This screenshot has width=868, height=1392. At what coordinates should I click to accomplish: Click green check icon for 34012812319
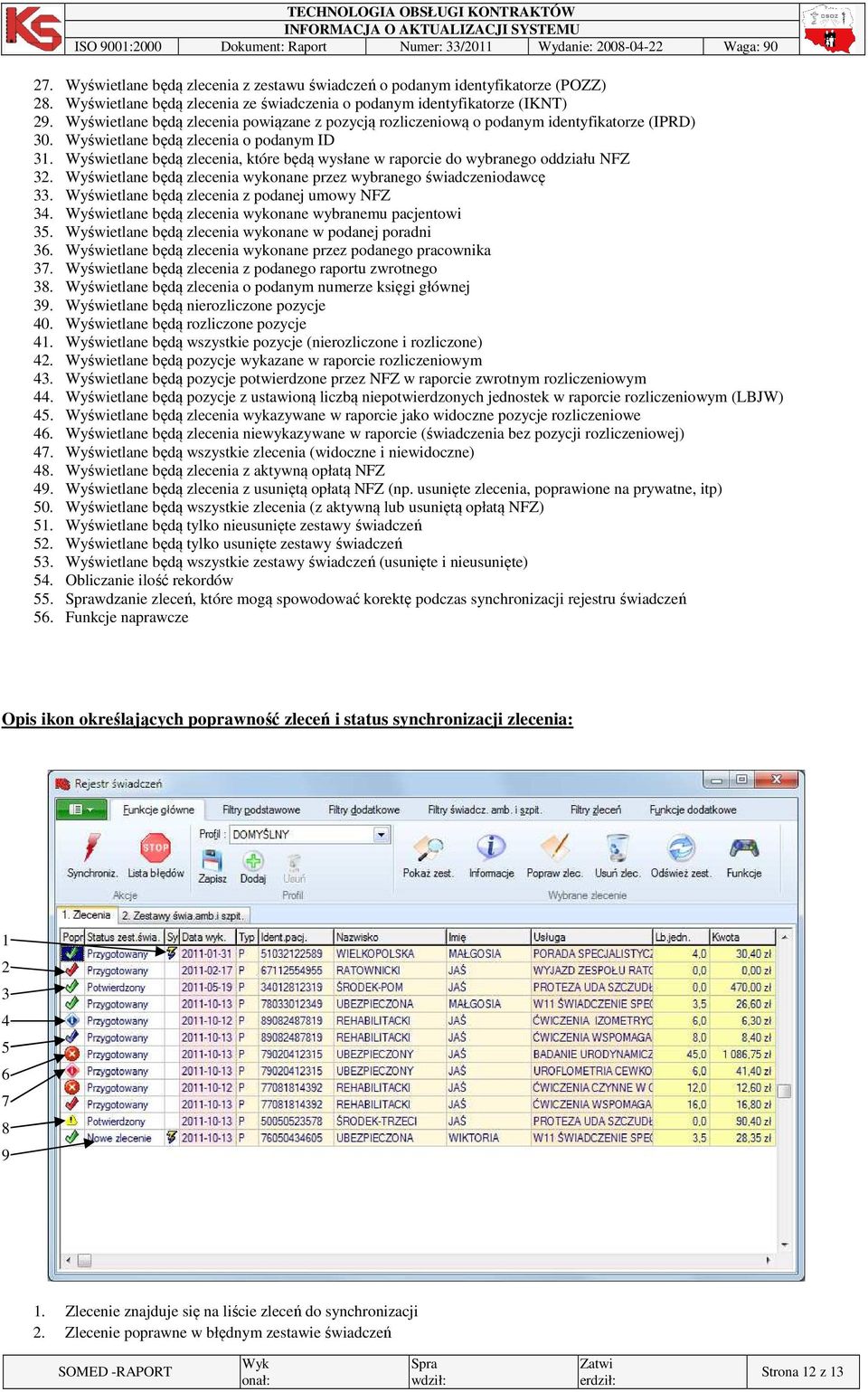click(x=71, y=987)
